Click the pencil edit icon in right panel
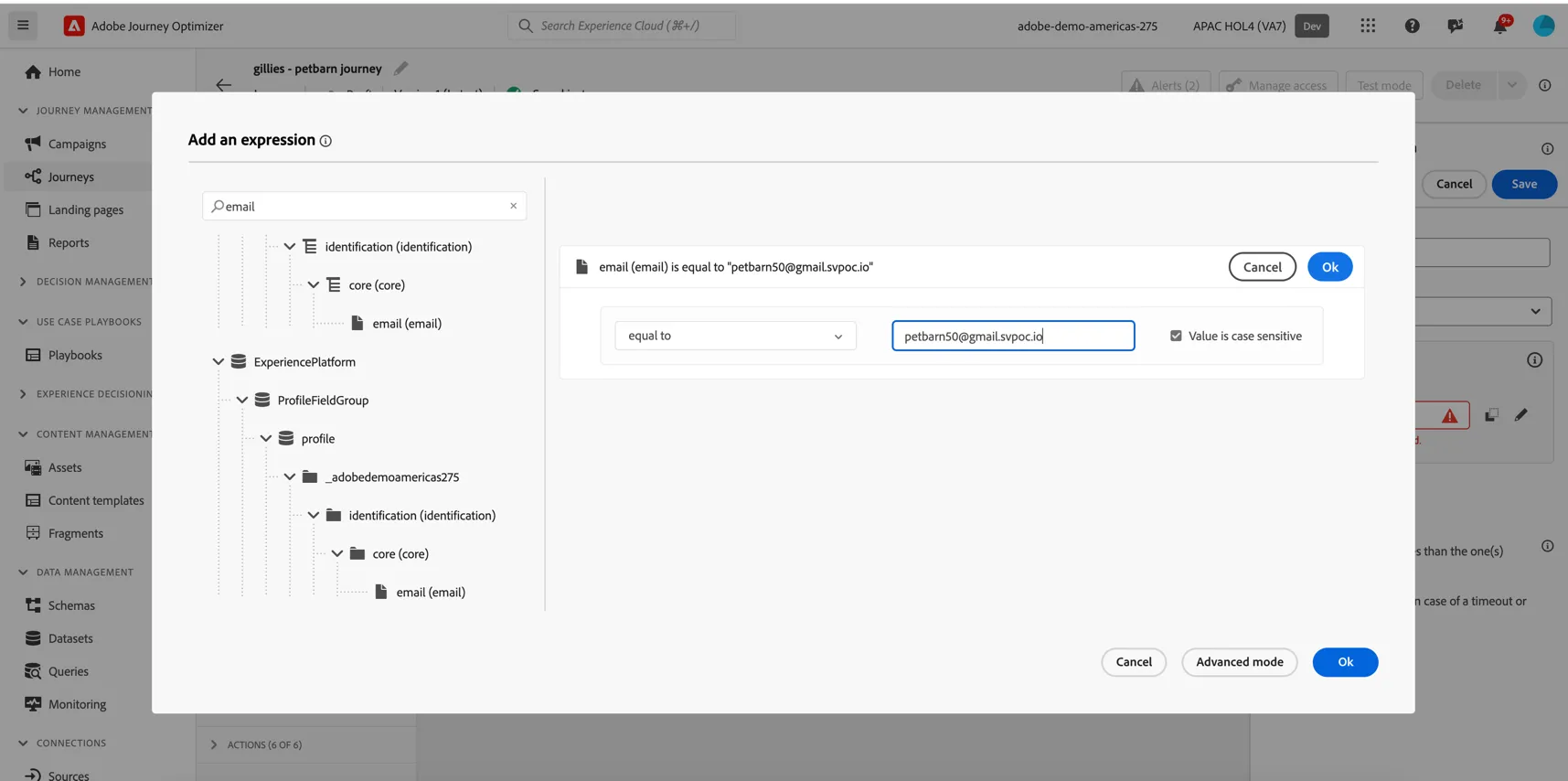The image size is (1568, 781). pos(1521,415)
